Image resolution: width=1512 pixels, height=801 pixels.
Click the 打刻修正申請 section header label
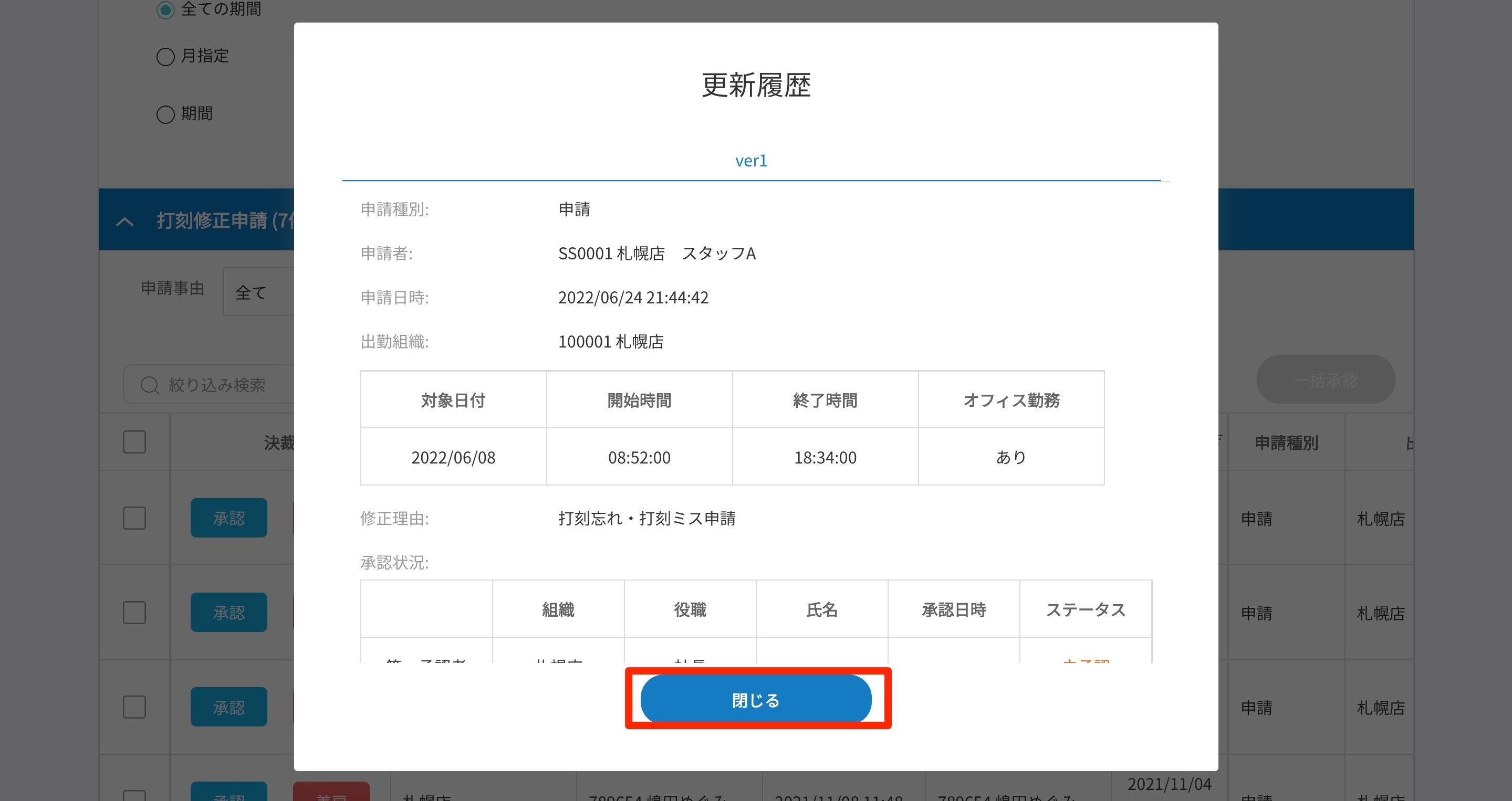pyautogui.click(x=223, y=220)
